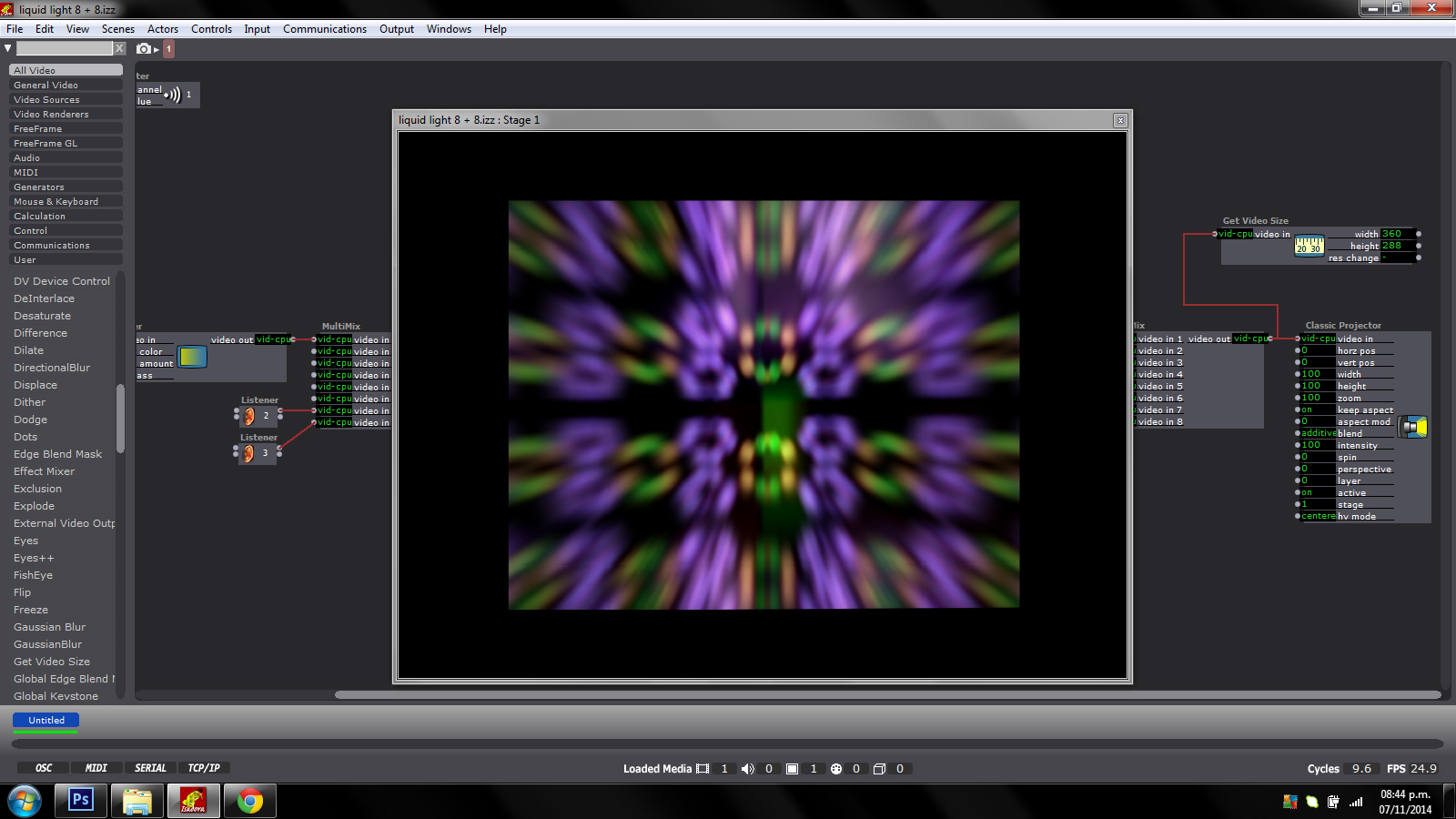The image size is (1456, 819).
Task: Click the loaded 3D cube icon
Action: [x=879, y=769]
